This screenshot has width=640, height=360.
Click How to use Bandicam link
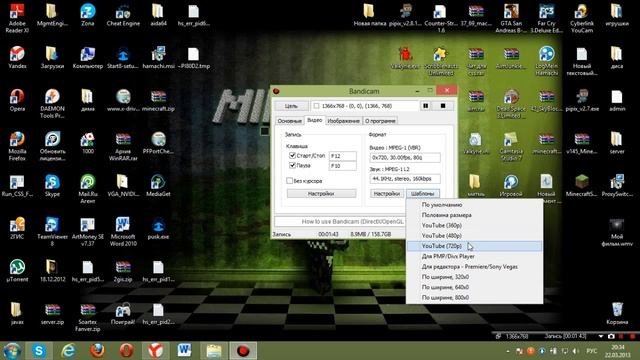click(352, 221)
